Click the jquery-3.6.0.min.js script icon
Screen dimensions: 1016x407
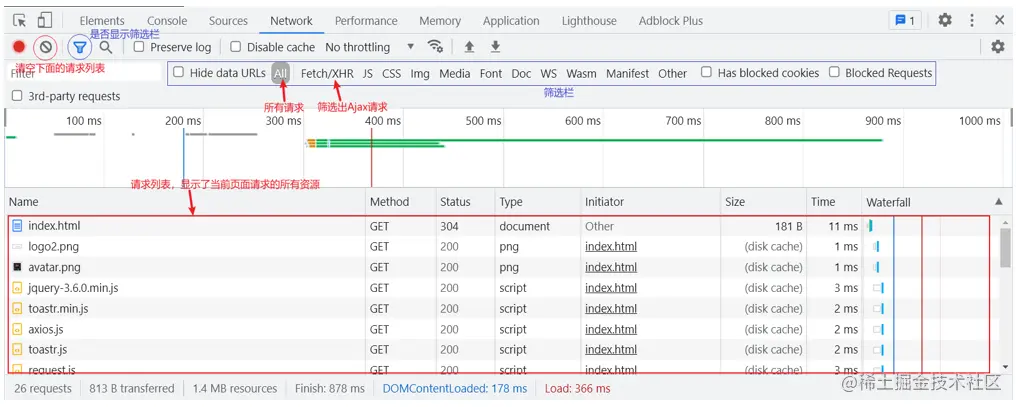coord(17,288)
